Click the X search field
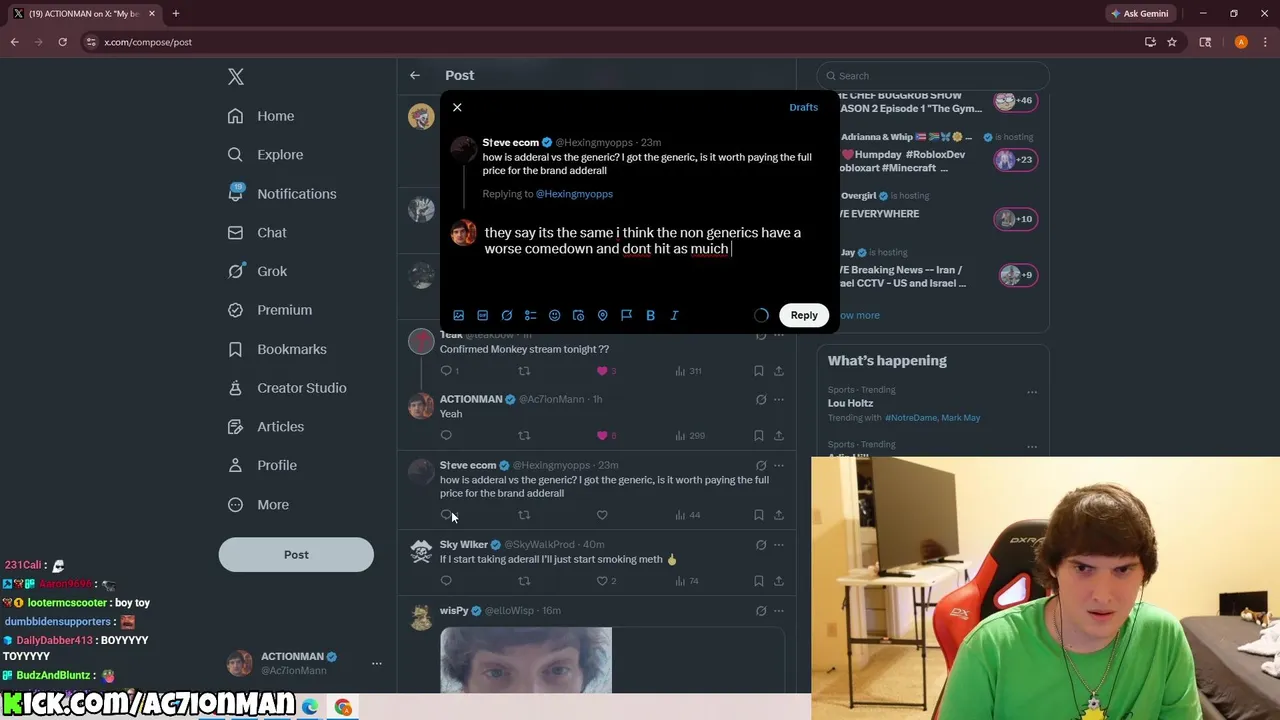This screenshot has height=720, width=1280. click(x=933, y=76)
